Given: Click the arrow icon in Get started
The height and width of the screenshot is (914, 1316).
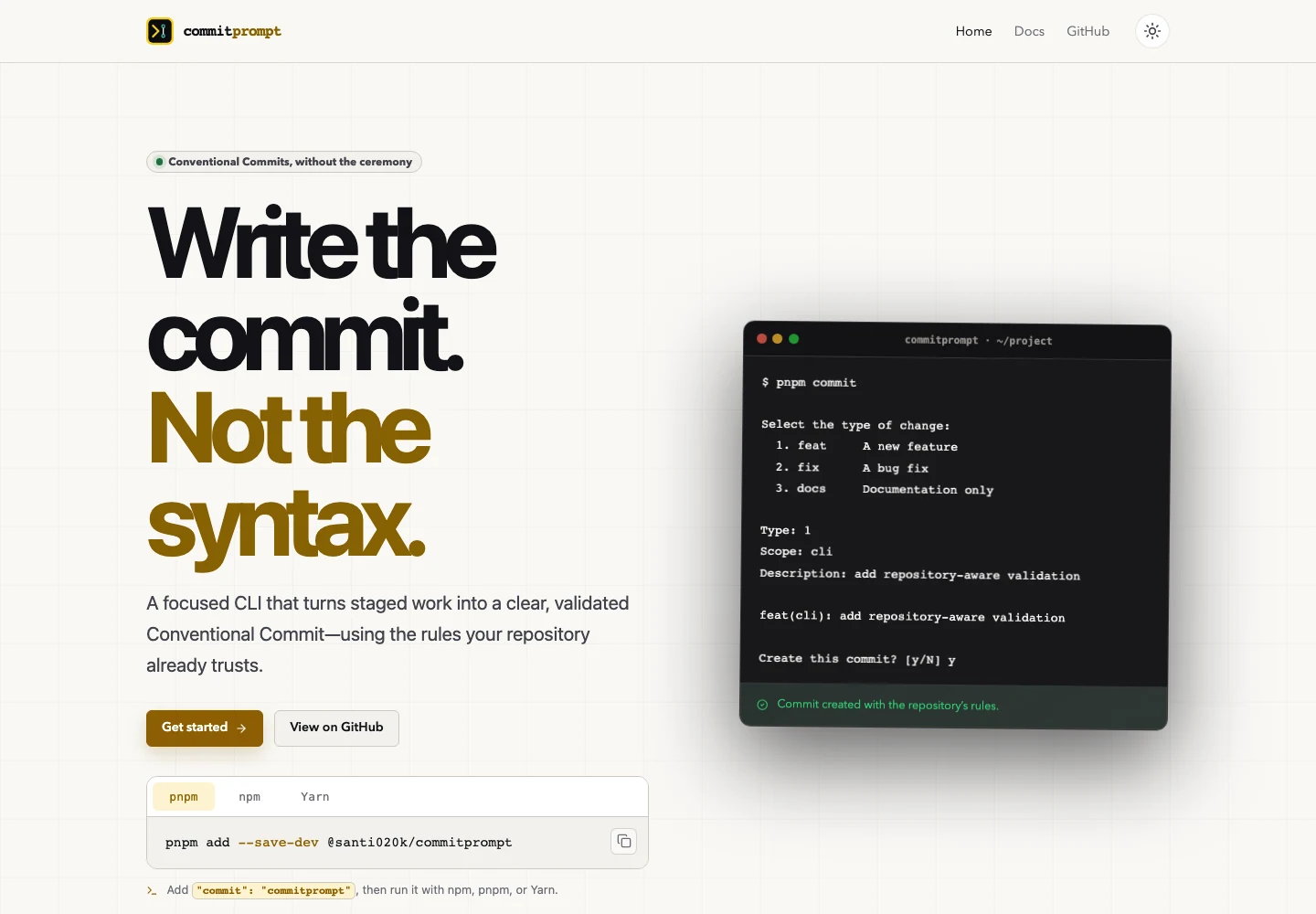Looking at the screenshot, I should (x=241, y=728).
